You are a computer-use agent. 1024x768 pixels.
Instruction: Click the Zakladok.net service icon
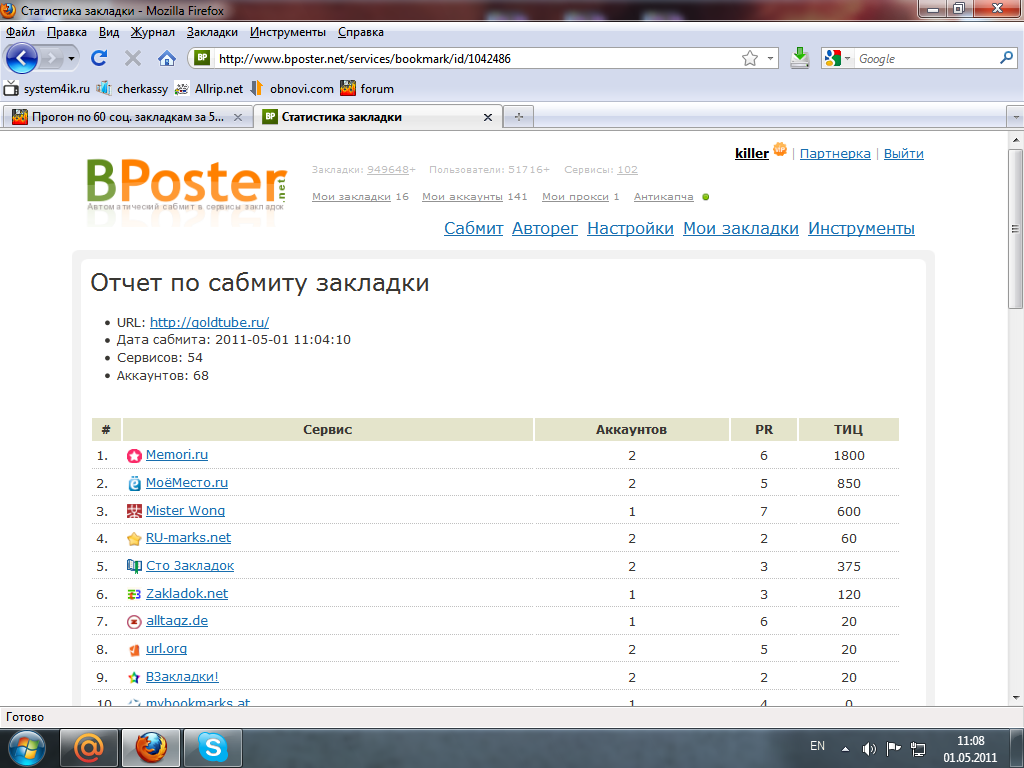pyautogui.click(x=134, y=594)
